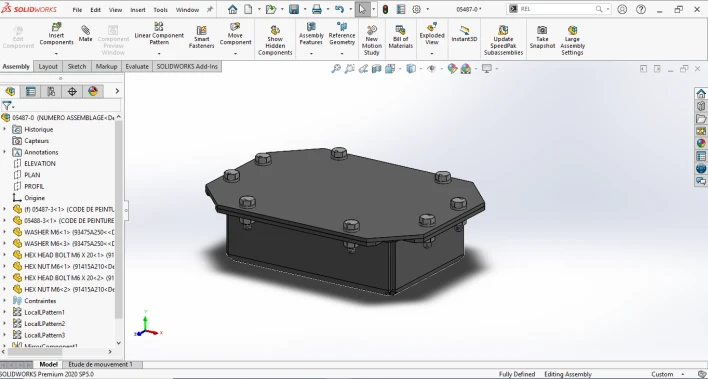The image size is (708, 379).
Task: Select the Mate tool
Action: tap(85, 34)
